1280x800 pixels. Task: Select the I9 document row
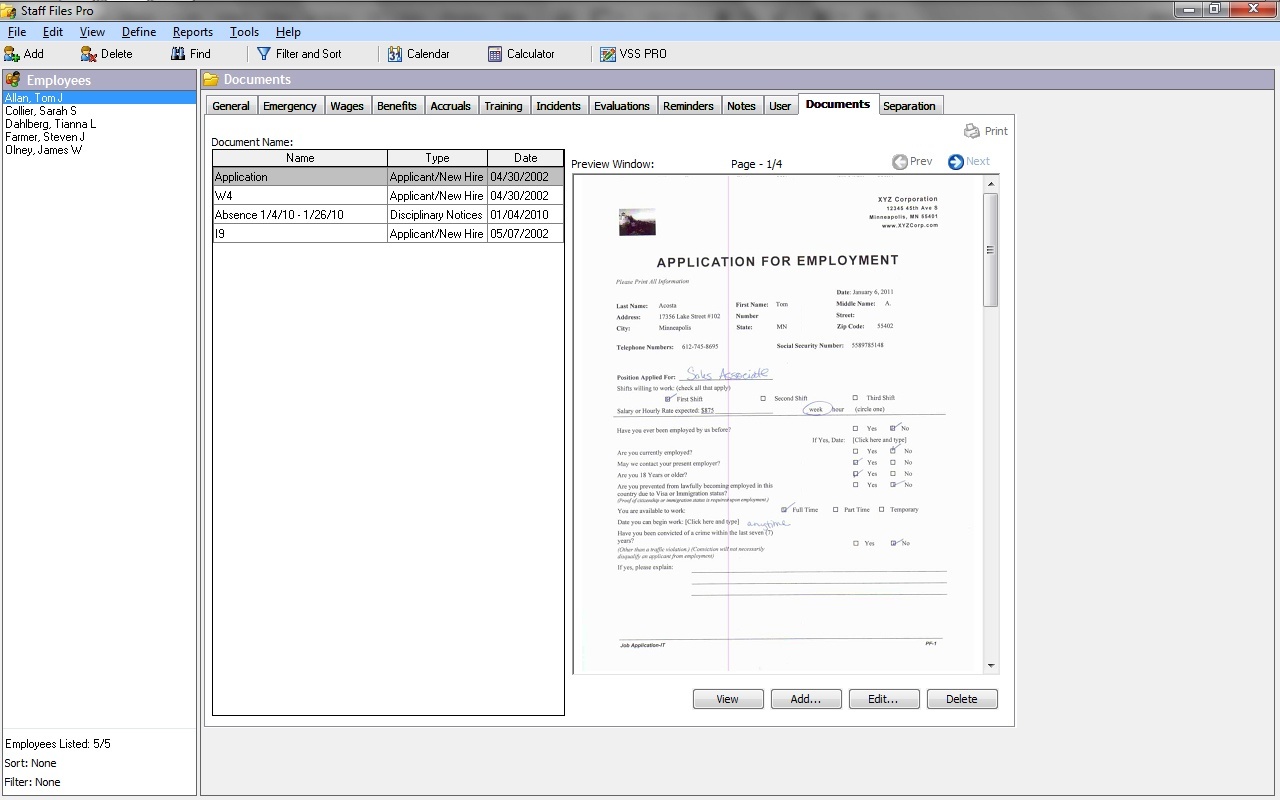(388, 234)
